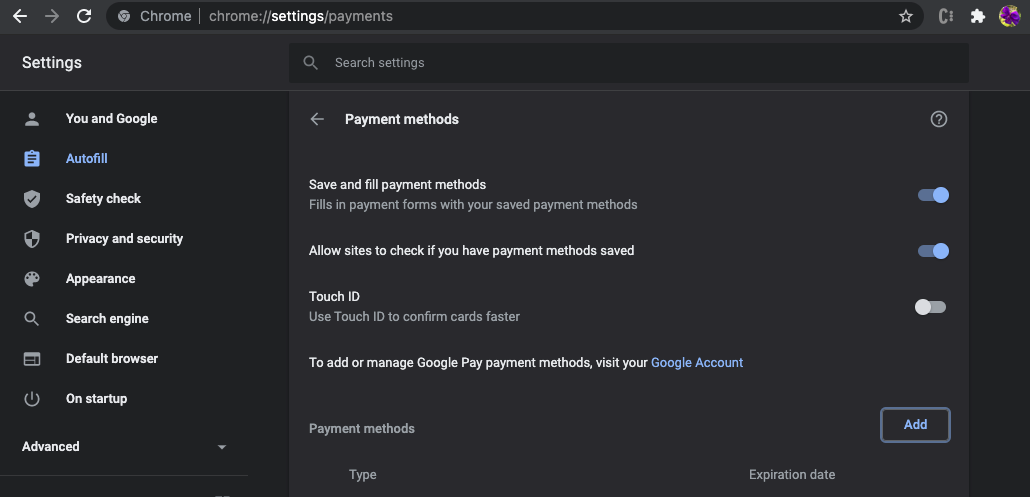The height and width of the screenshot is (497, 1030).
Task: Reload the page with the refresh icon
Action: (83, 16)
